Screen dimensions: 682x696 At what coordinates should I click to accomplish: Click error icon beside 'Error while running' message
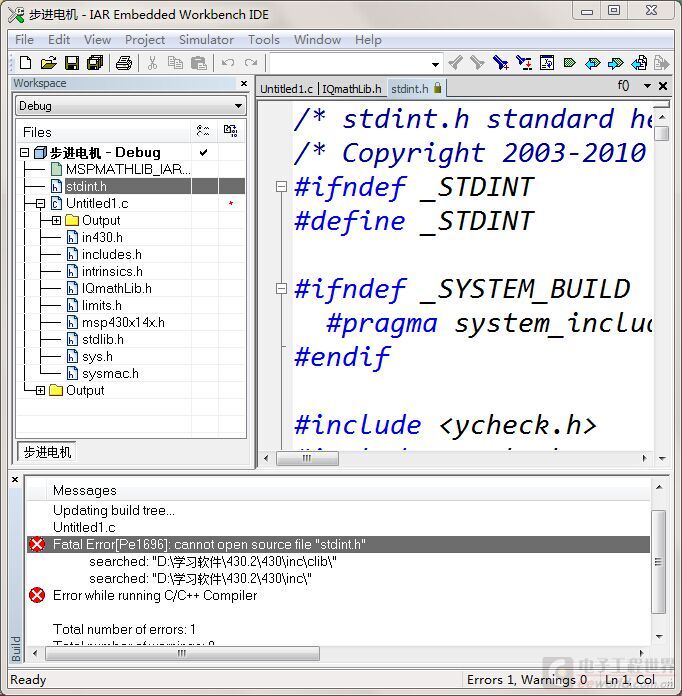tap(37, 595)
